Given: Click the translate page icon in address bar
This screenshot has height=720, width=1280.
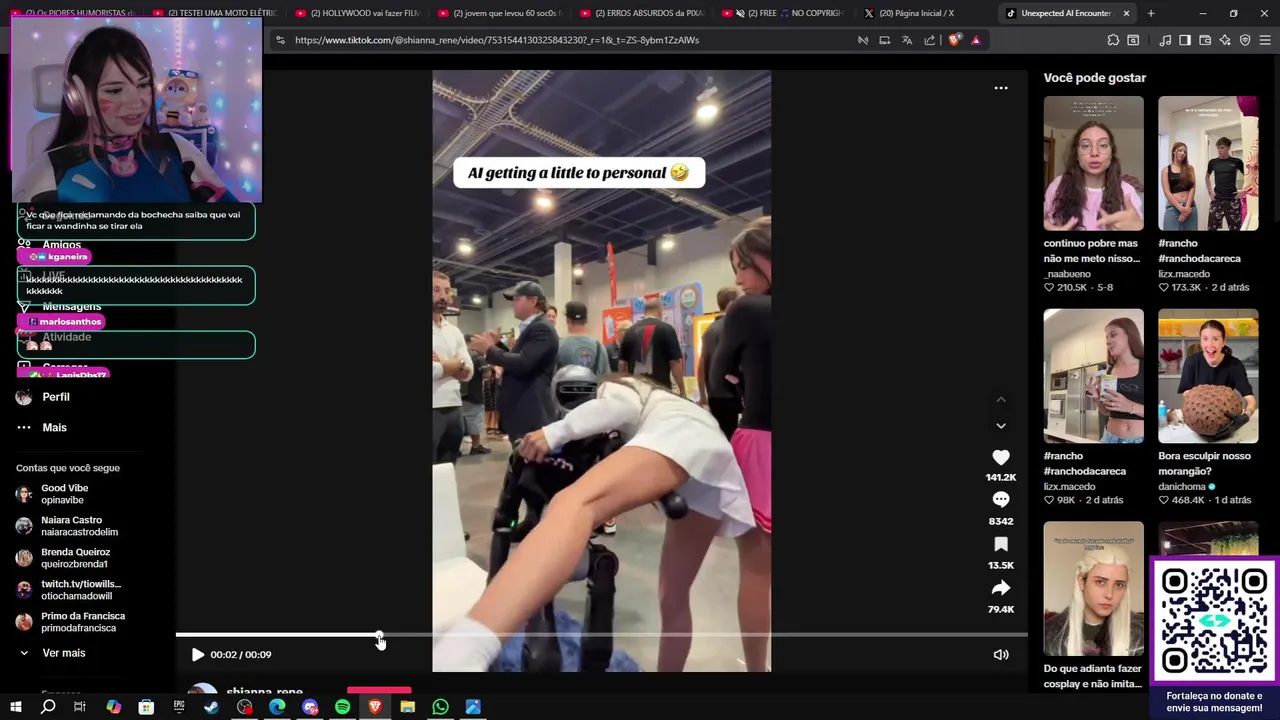Looking at the screenshot, I should click(907, 40).
